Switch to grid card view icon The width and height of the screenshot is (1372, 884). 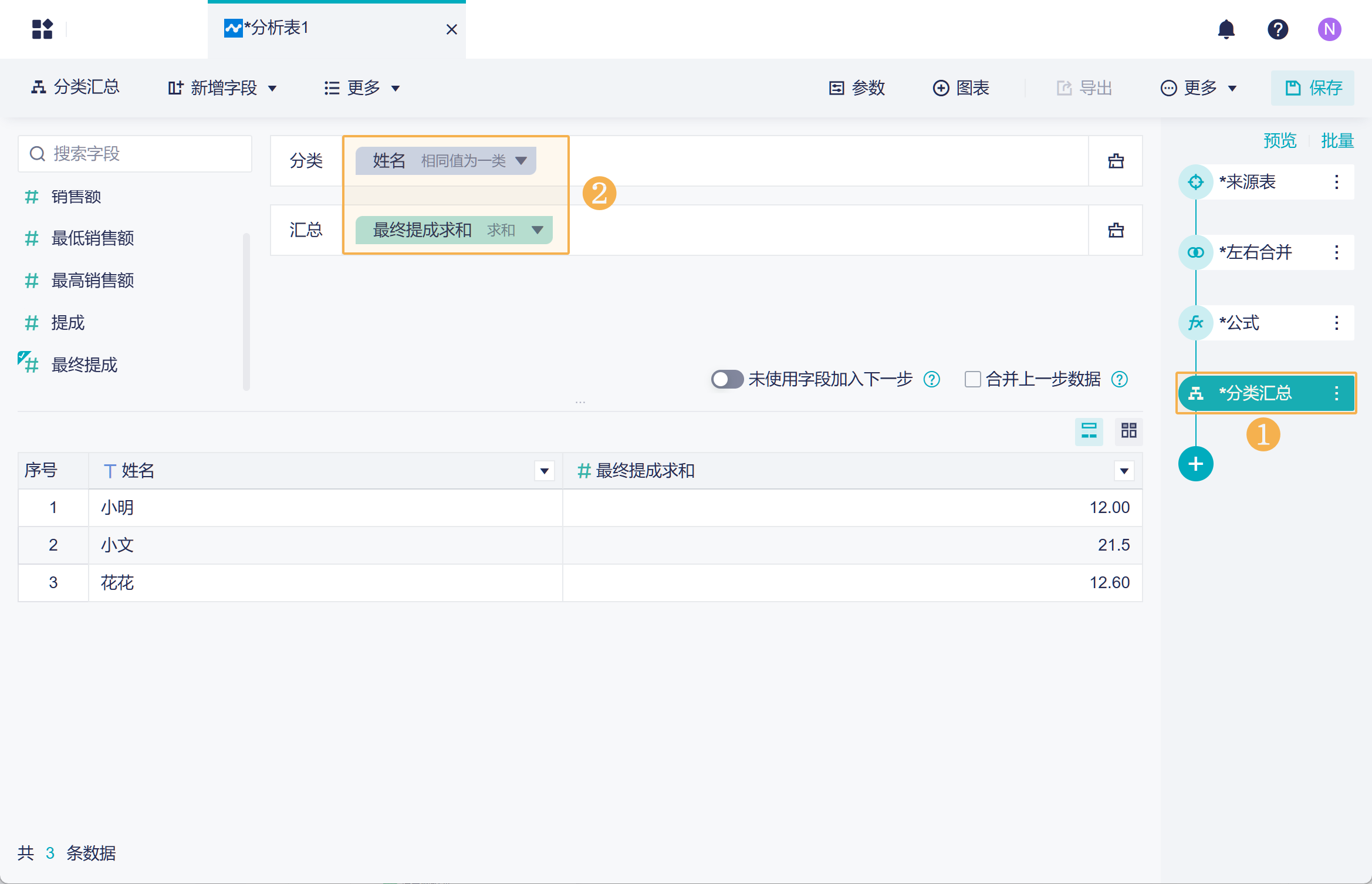tap(1128, 431)
